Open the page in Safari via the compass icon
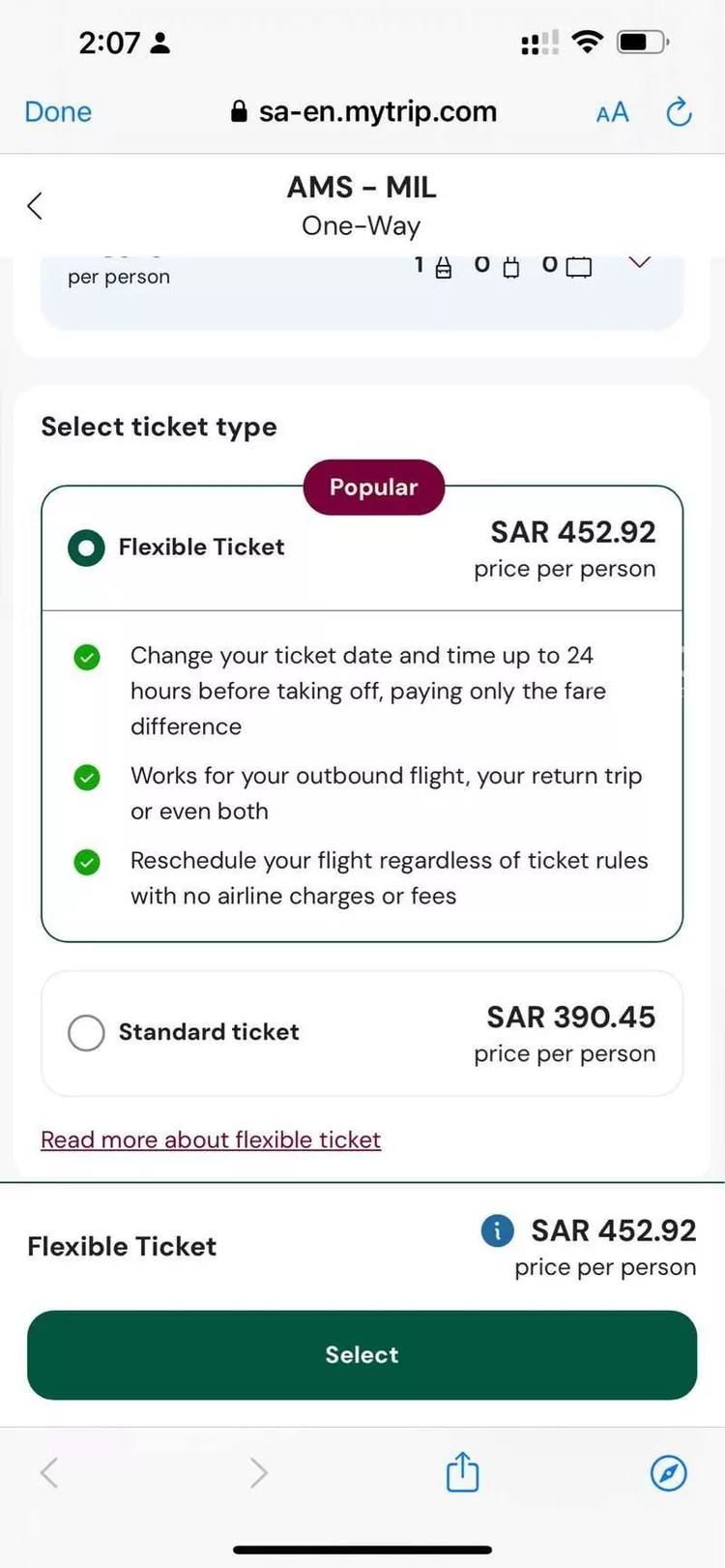This screenshot has width=725, height=1568. tap(668, 1473)
